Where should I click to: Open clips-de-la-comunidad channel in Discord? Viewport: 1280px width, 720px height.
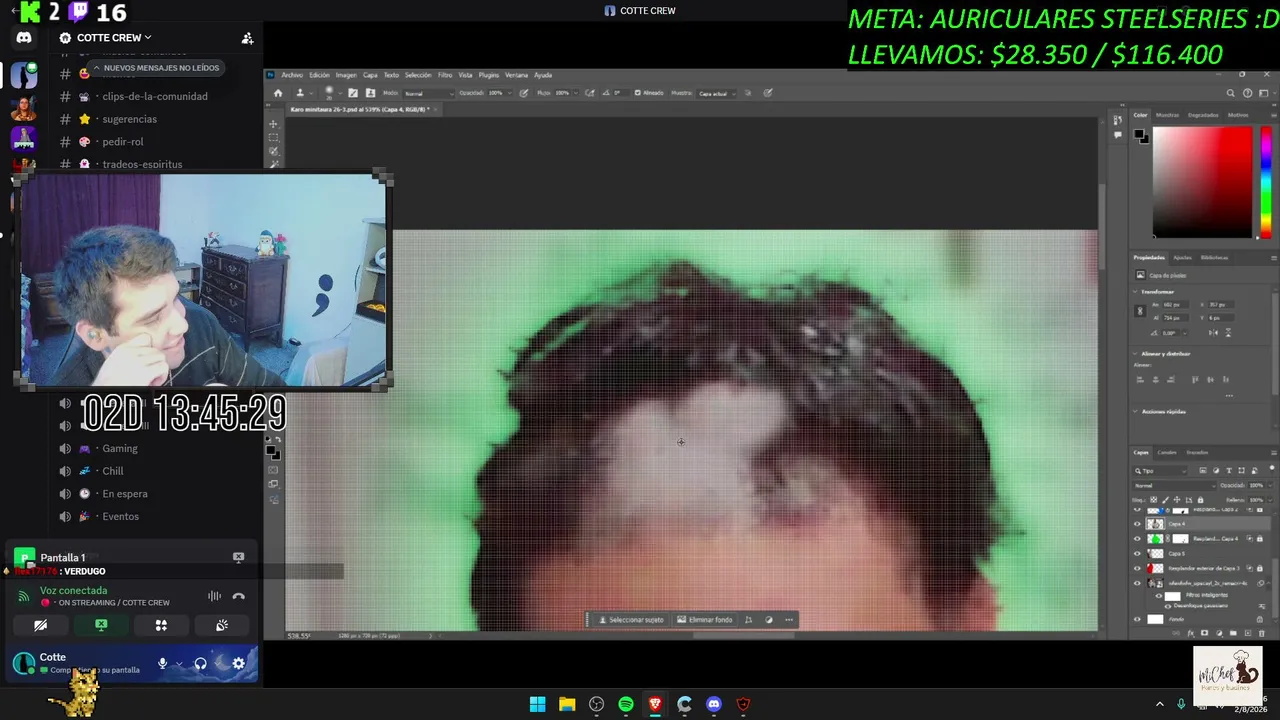(155, 96)
